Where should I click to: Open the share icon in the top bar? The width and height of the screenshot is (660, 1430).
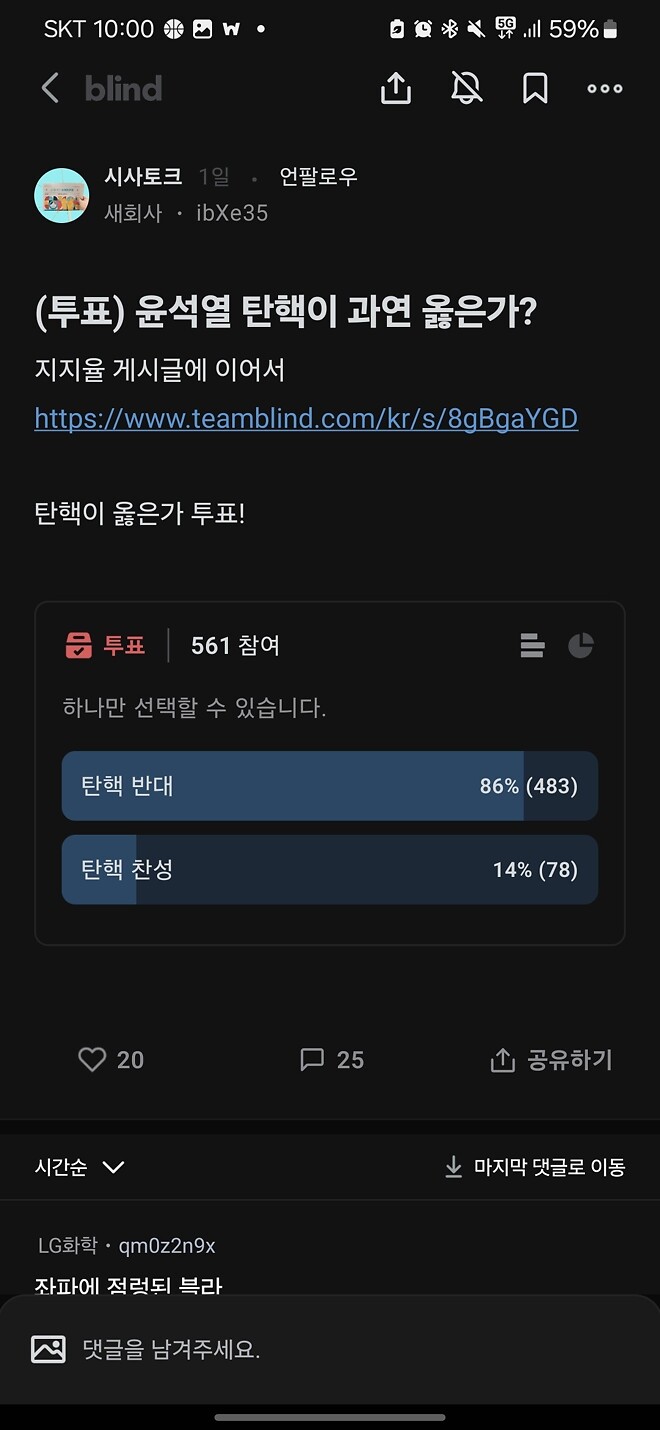pos(395,88)
